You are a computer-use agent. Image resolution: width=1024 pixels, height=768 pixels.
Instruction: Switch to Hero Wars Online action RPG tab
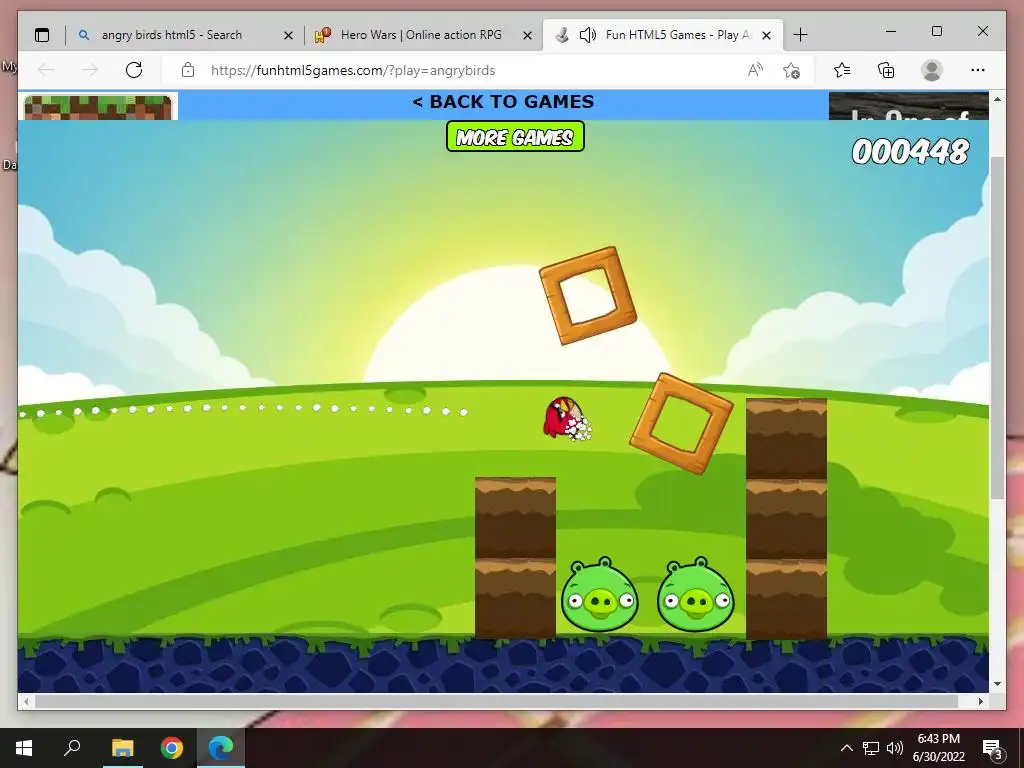[421, 35]
